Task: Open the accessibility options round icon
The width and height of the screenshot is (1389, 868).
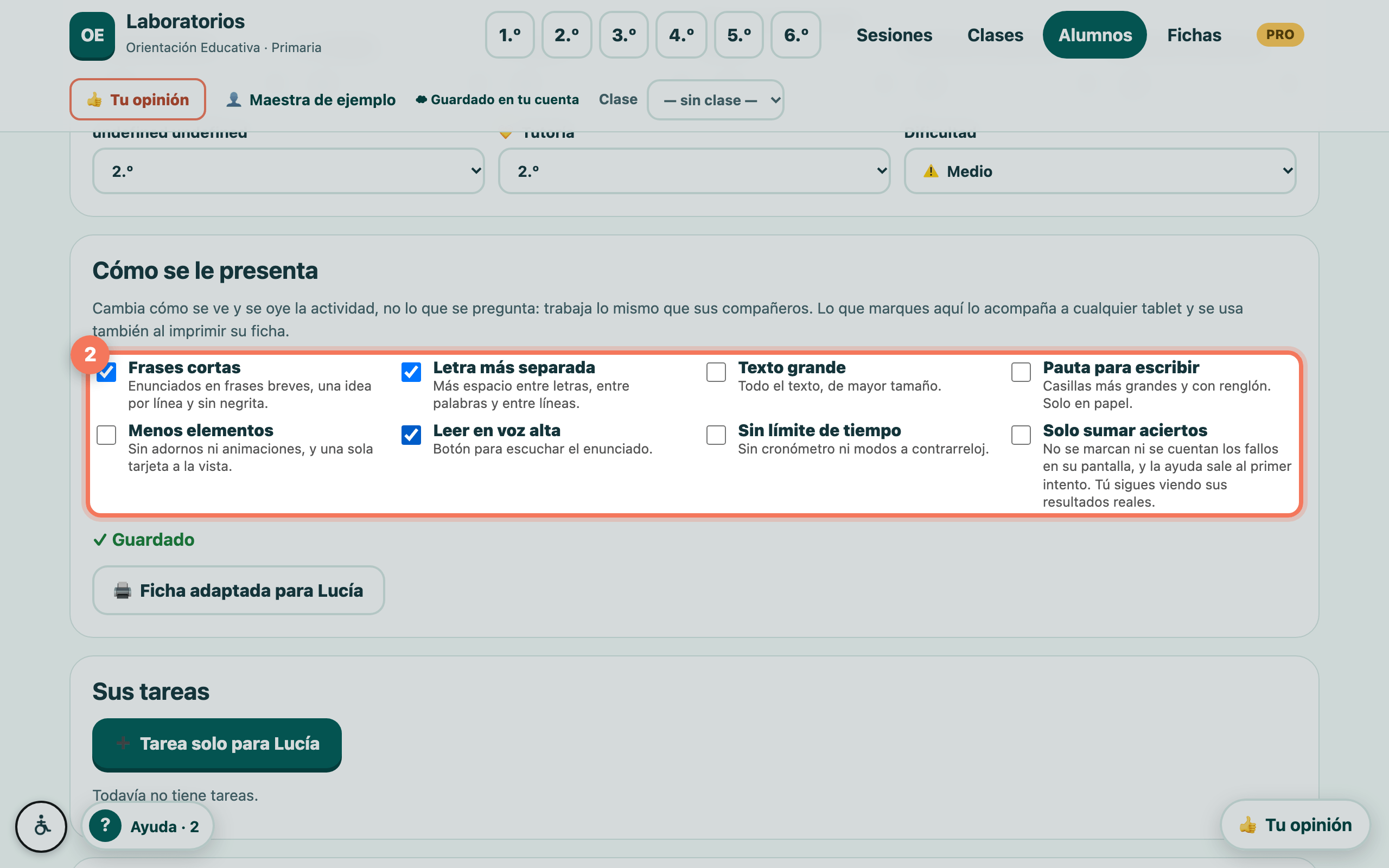Action: coord(41,826)
